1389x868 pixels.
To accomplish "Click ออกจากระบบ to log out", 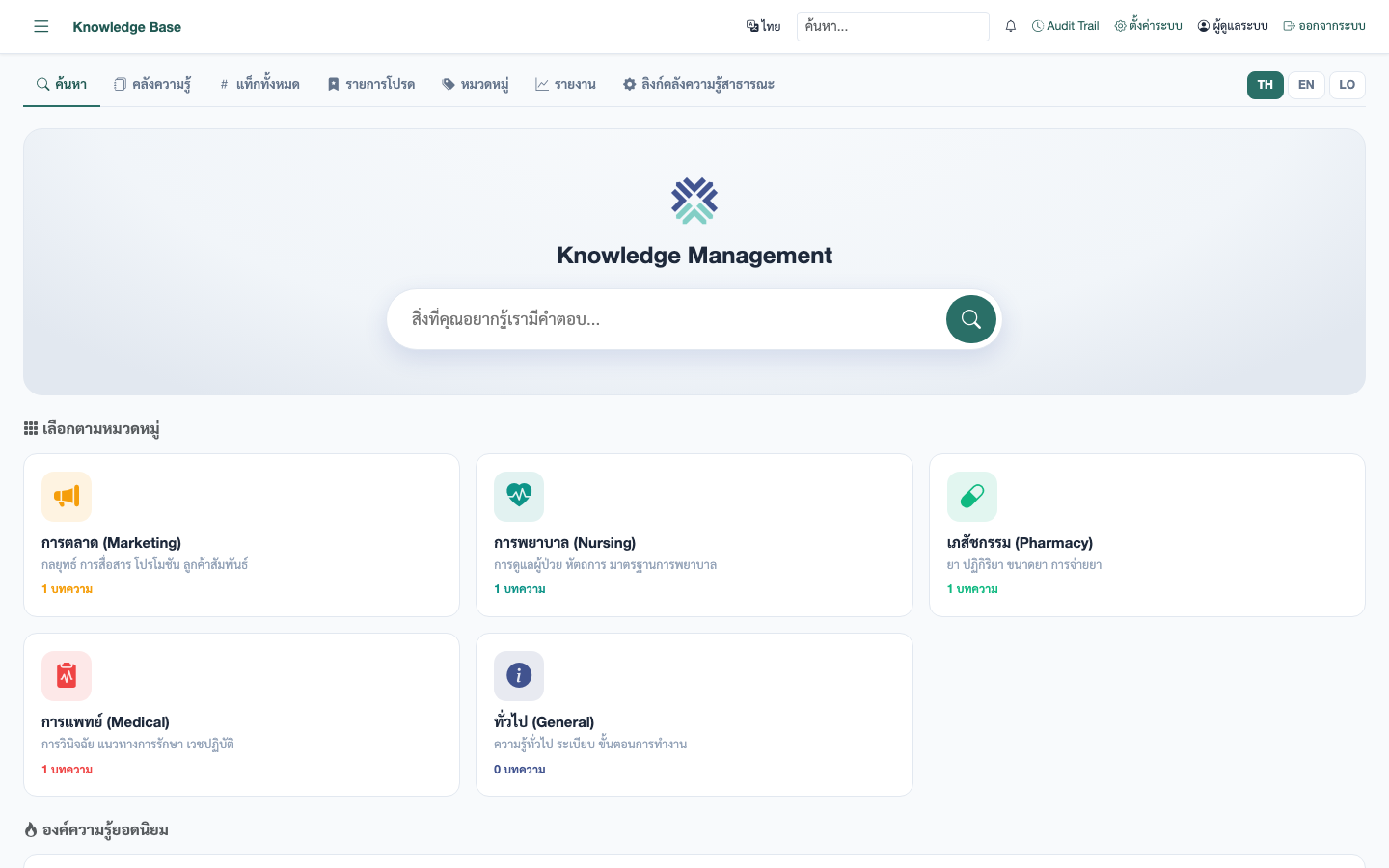I will click(x=1323, y=26).
